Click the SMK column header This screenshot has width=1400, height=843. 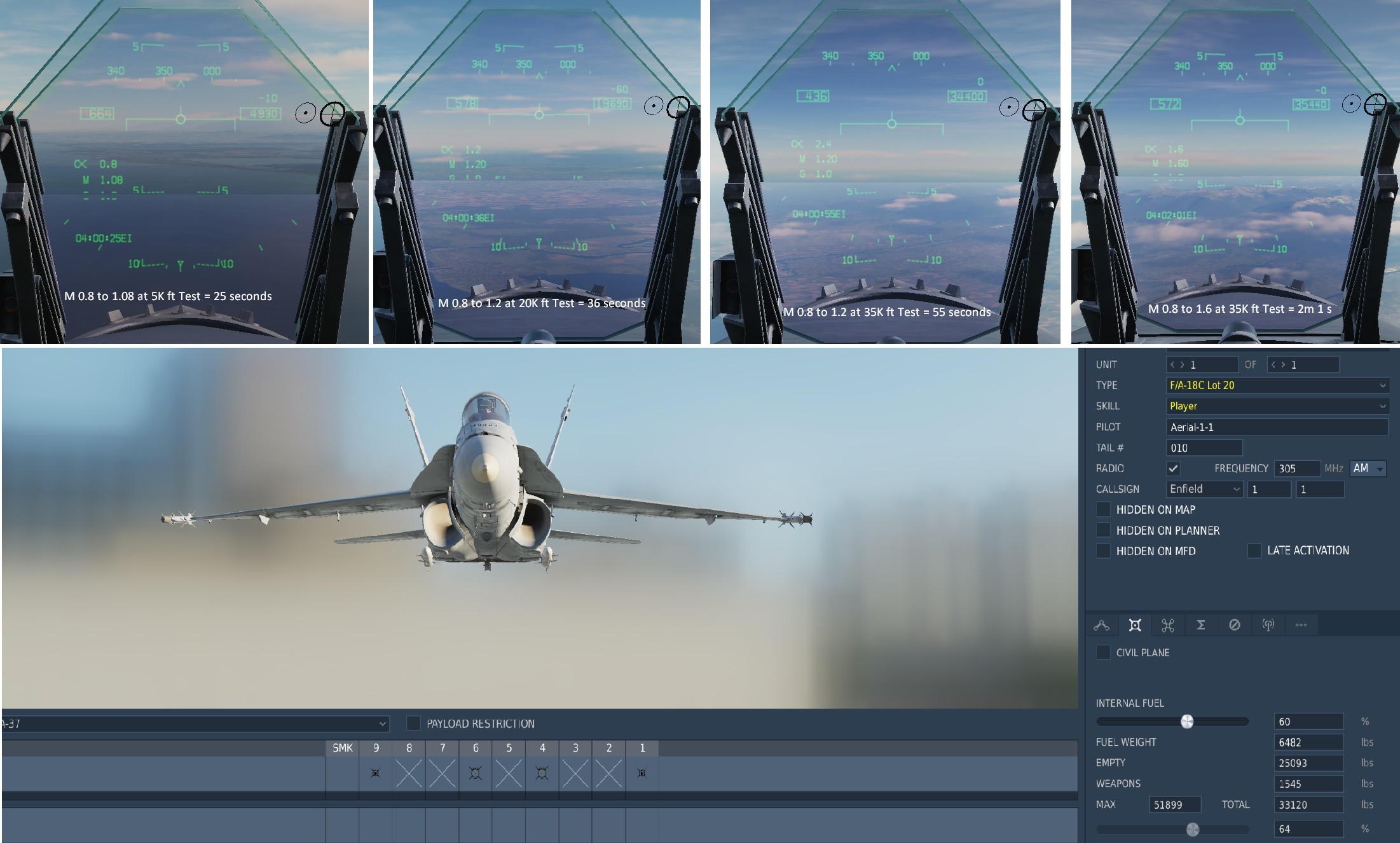click(342, 748)
